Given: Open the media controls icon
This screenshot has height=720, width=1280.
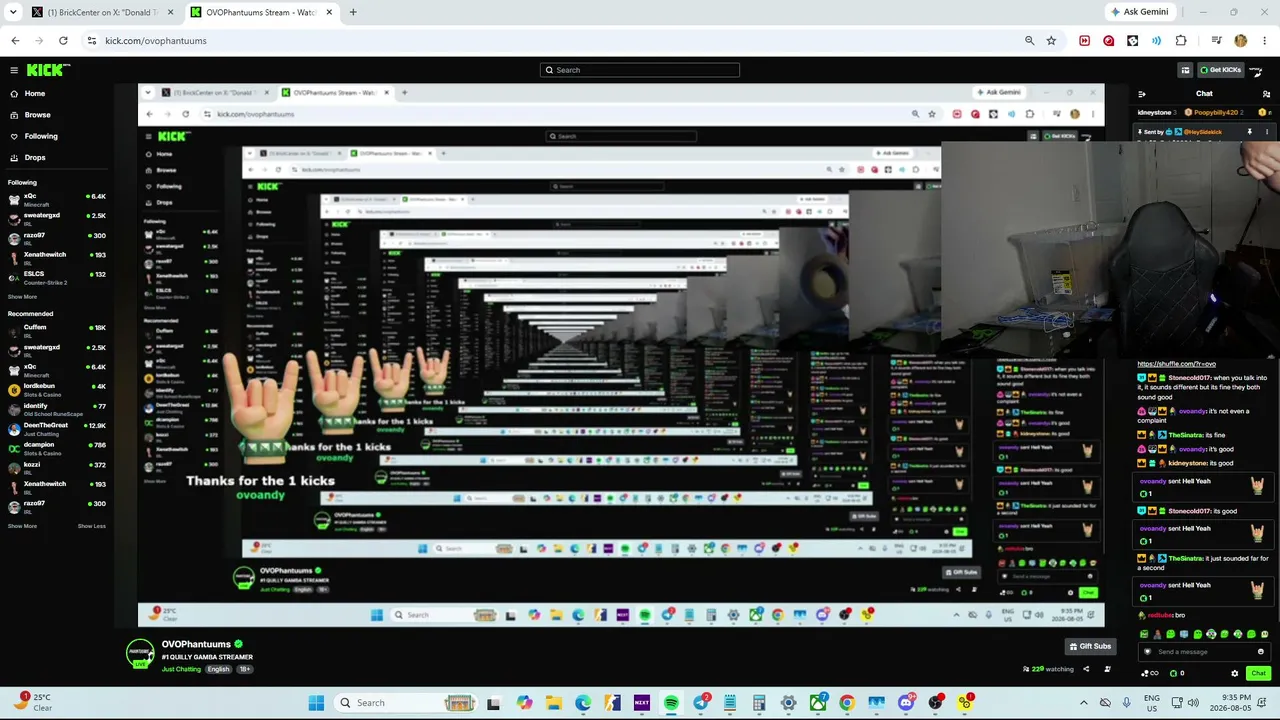Looking at the screenshot, I should (x=1216, y=41).
